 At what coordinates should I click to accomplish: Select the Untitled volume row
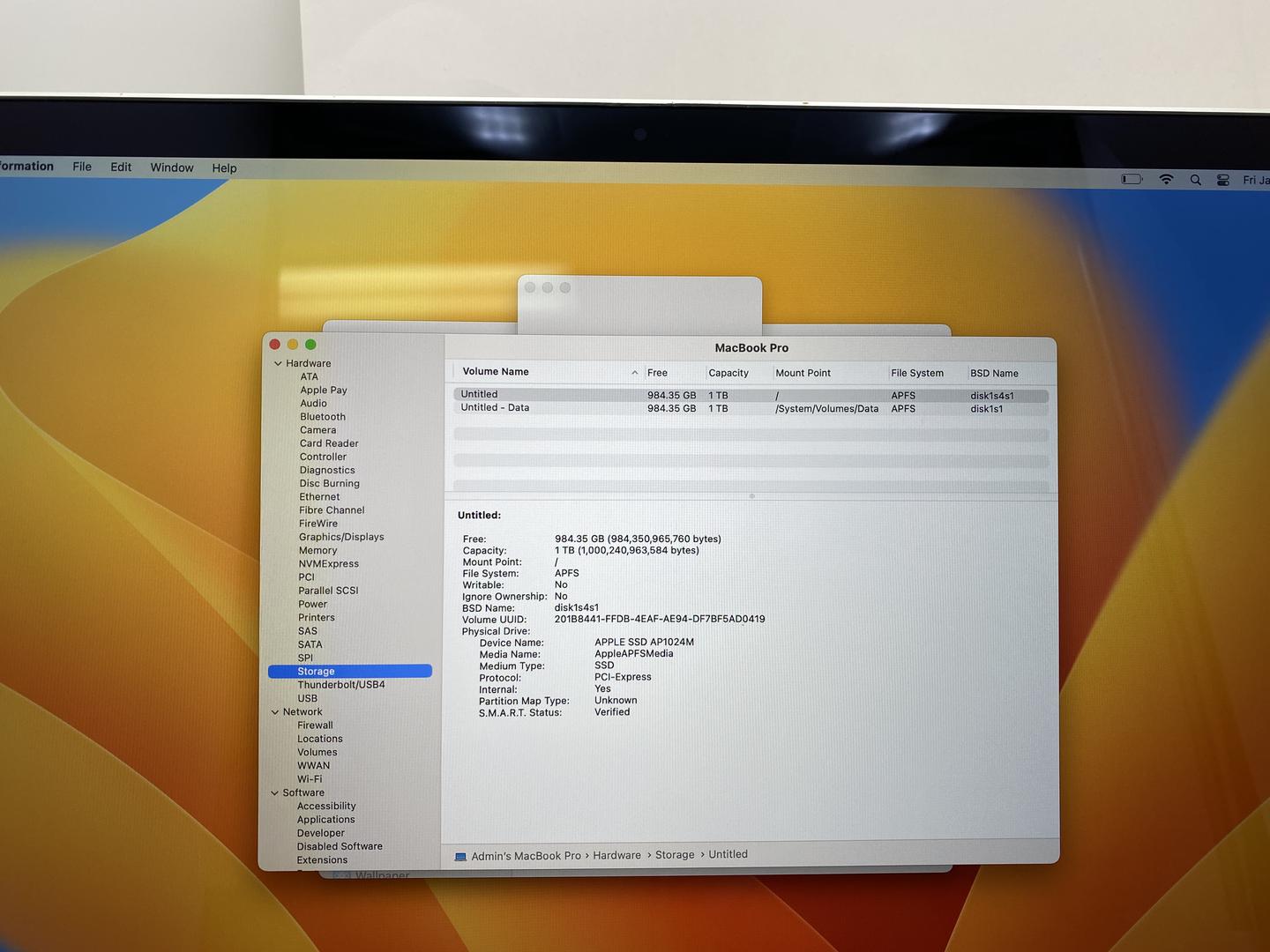[x=751, y=395]
